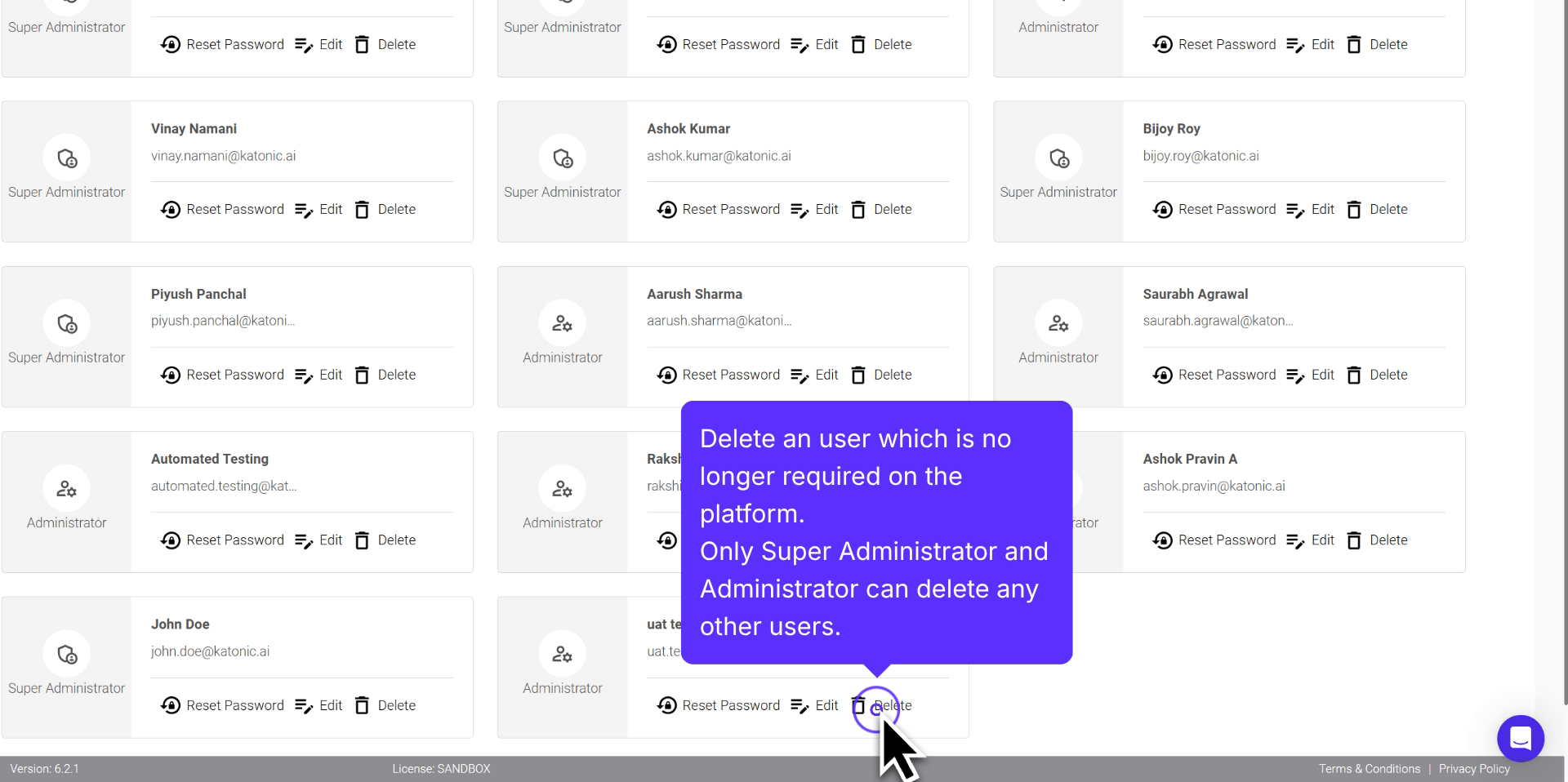Click the Reset Password icon for Piyush Panchal

(x=171, y=375)
